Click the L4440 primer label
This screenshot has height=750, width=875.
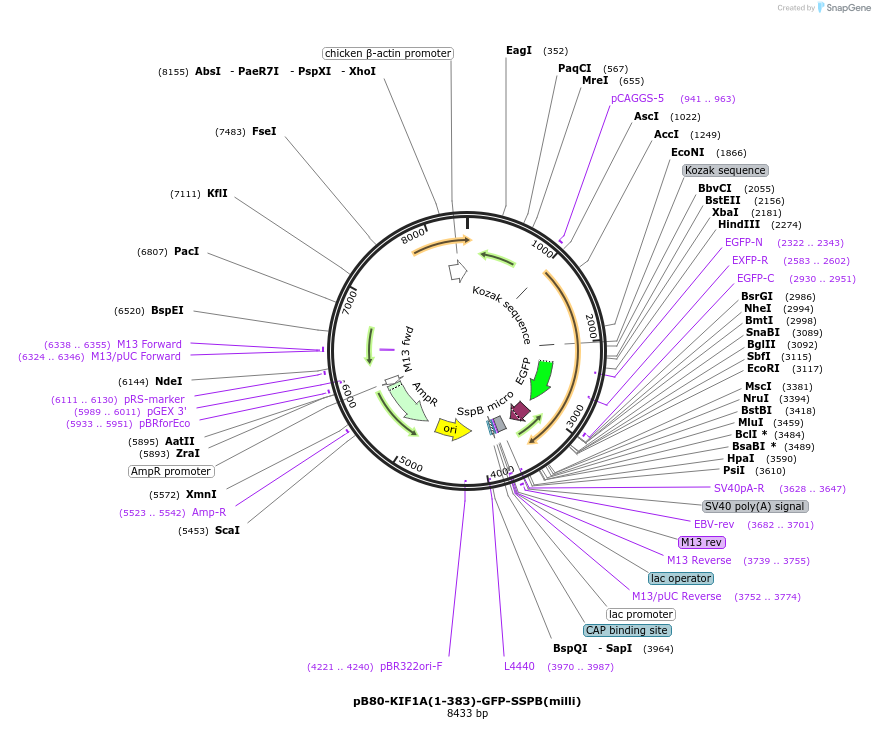click(x=519, y=666)
